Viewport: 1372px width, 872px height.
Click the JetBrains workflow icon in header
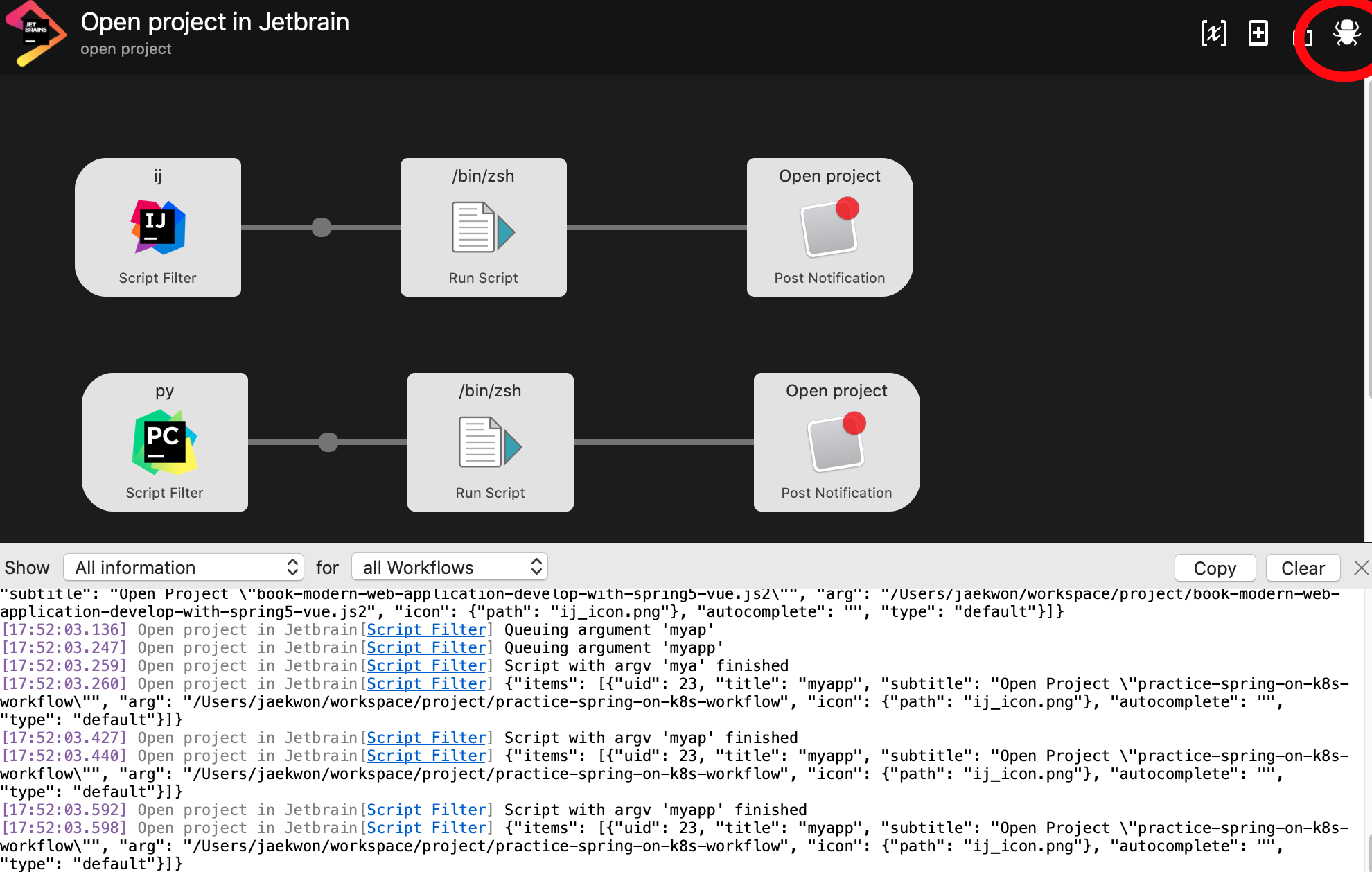pyautogui.click(x=35, y=33)
